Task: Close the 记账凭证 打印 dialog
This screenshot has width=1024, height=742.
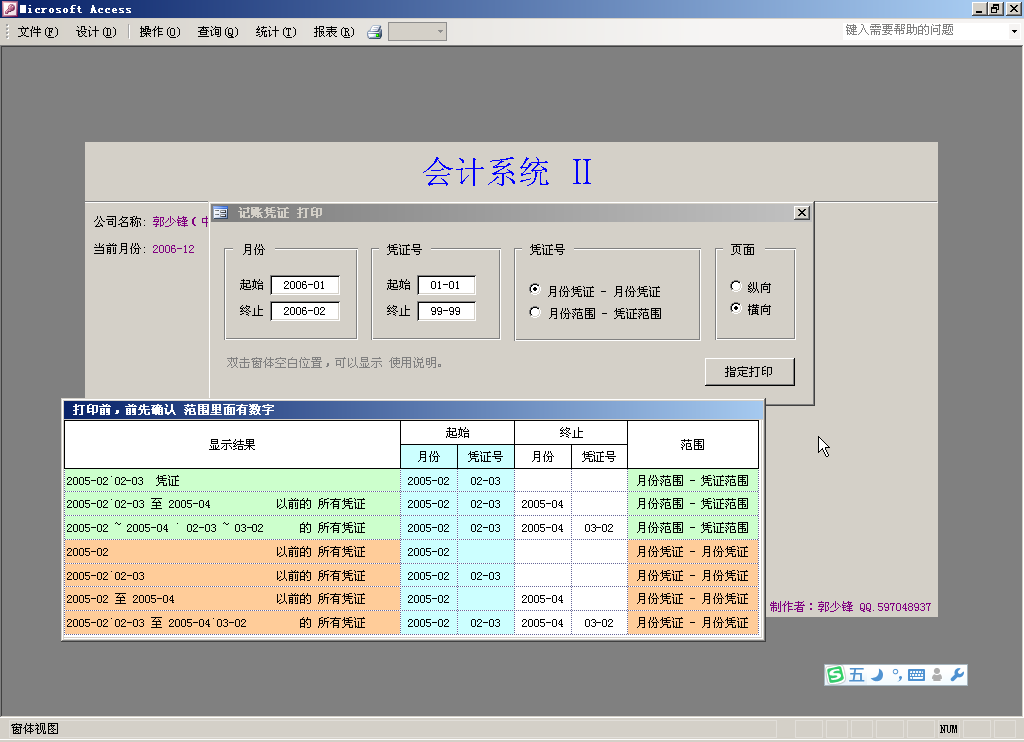Action: [801, 213]
